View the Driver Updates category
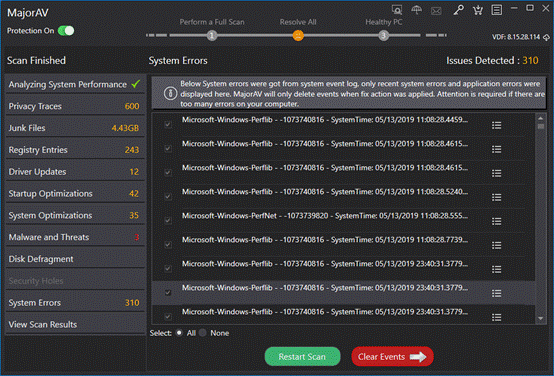Screen dimensions: 554x376 (x=75, y=172)
